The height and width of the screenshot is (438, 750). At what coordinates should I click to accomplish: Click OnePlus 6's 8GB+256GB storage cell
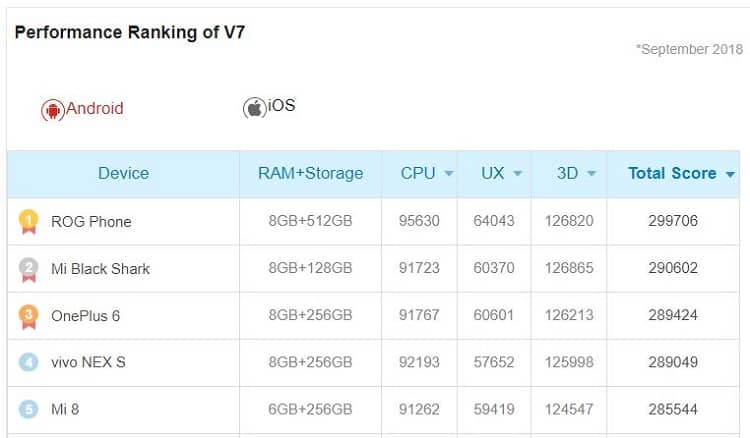coord(310,315)
